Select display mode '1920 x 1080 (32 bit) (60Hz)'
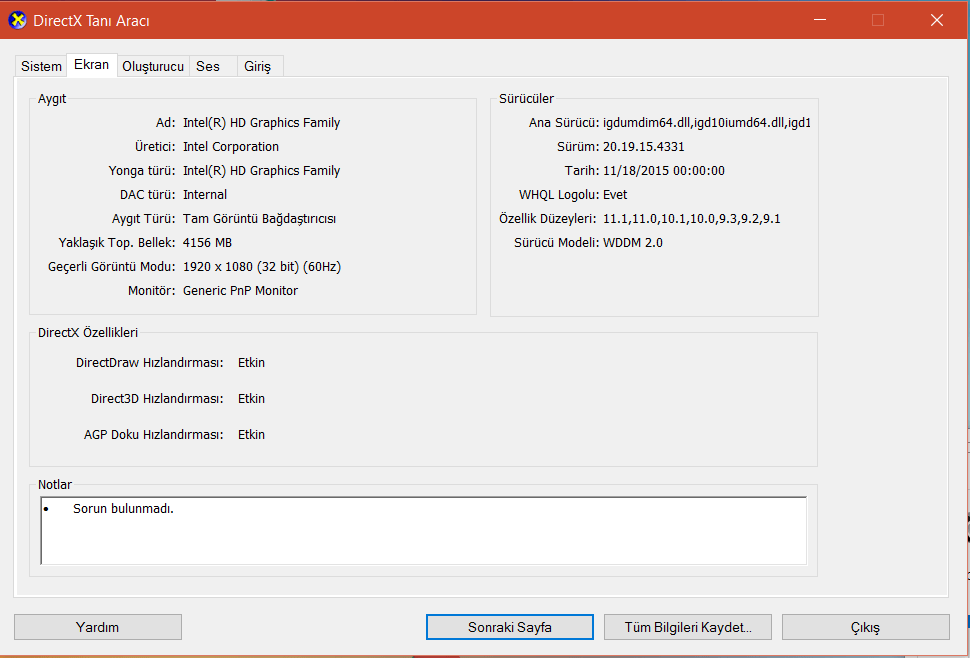 click(x=262, y=267)
